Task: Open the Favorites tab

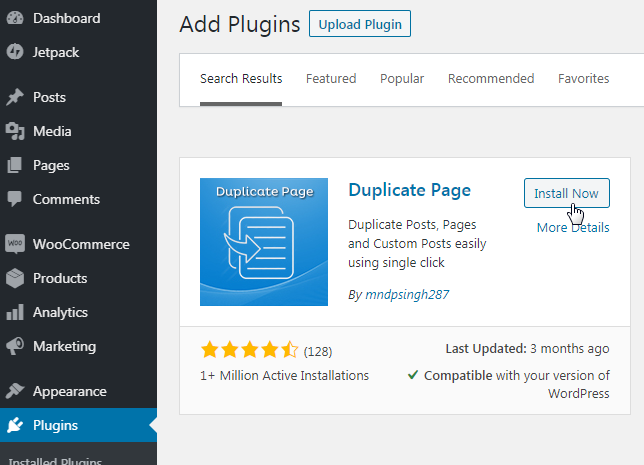Action: point(584,79)
